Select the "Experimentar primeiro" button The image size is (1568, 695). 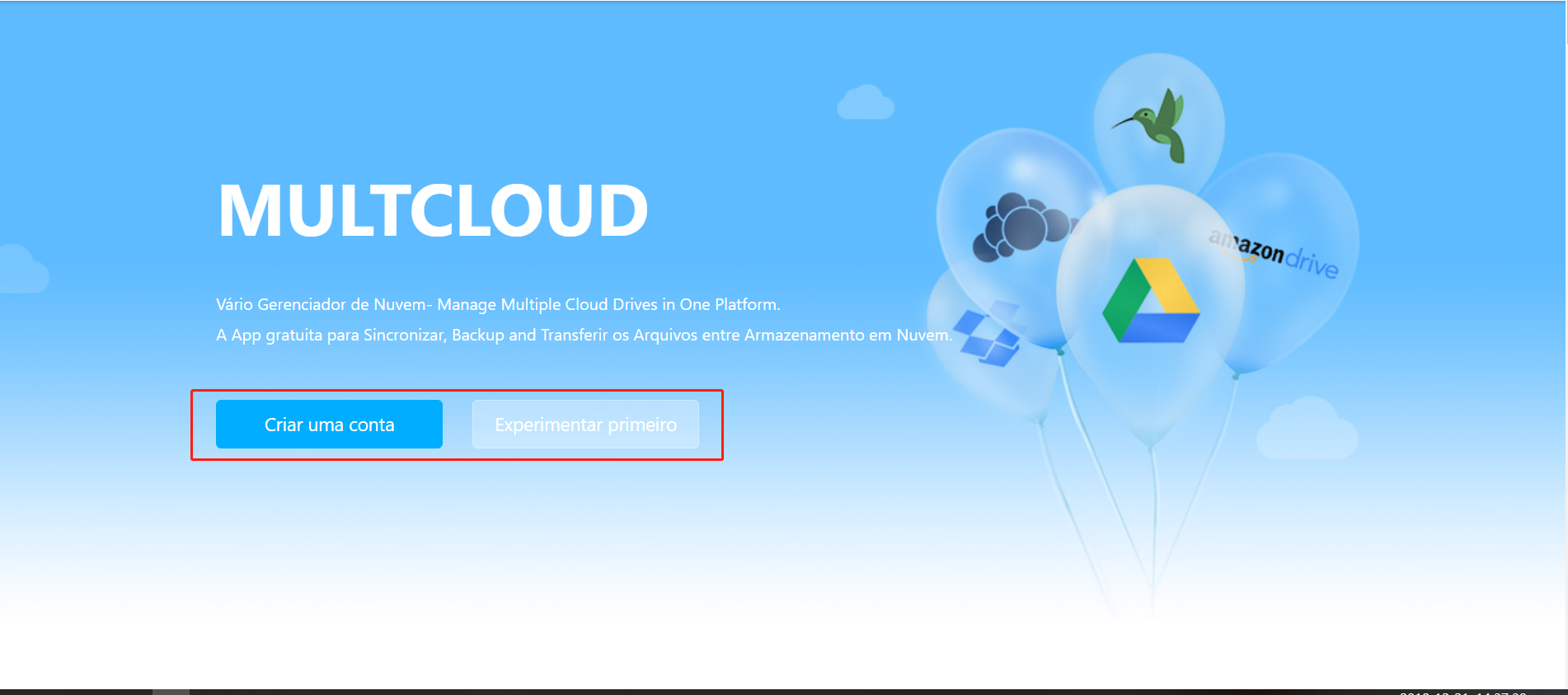[585, 425]
